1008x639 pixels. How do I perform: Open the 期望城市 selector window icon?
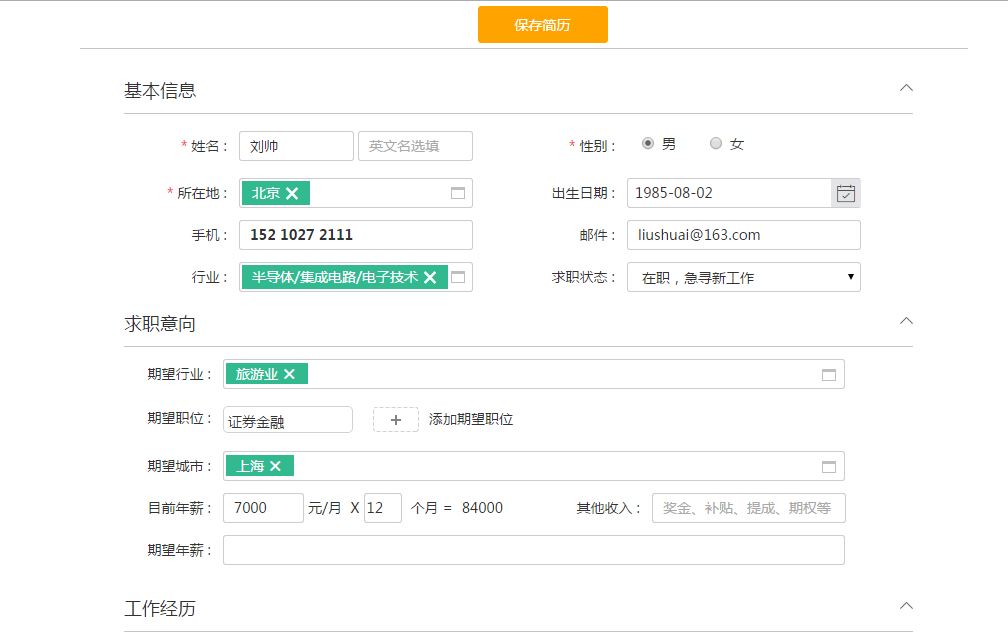point(829,466)
